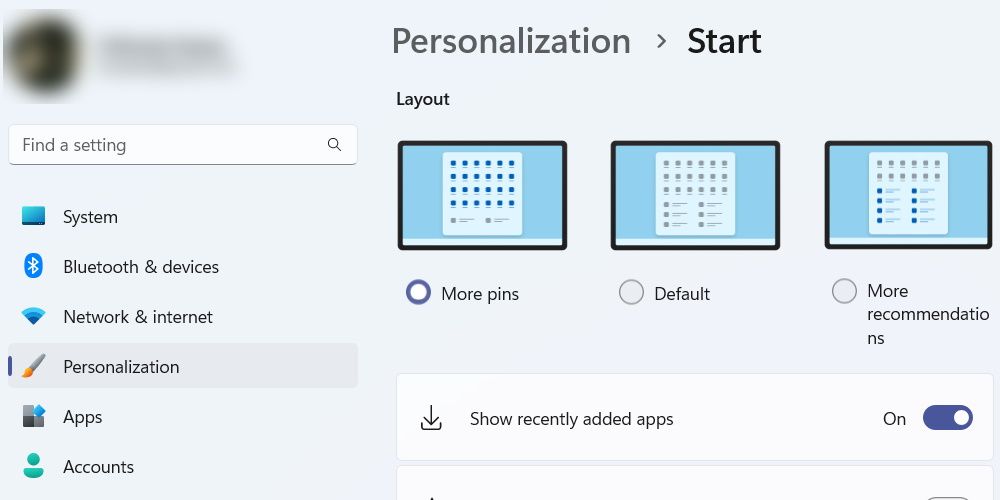Viewport: 1000px width, 500px height.
Task: Pick the Default layout preview thumbnail
Action: [695, 195]
